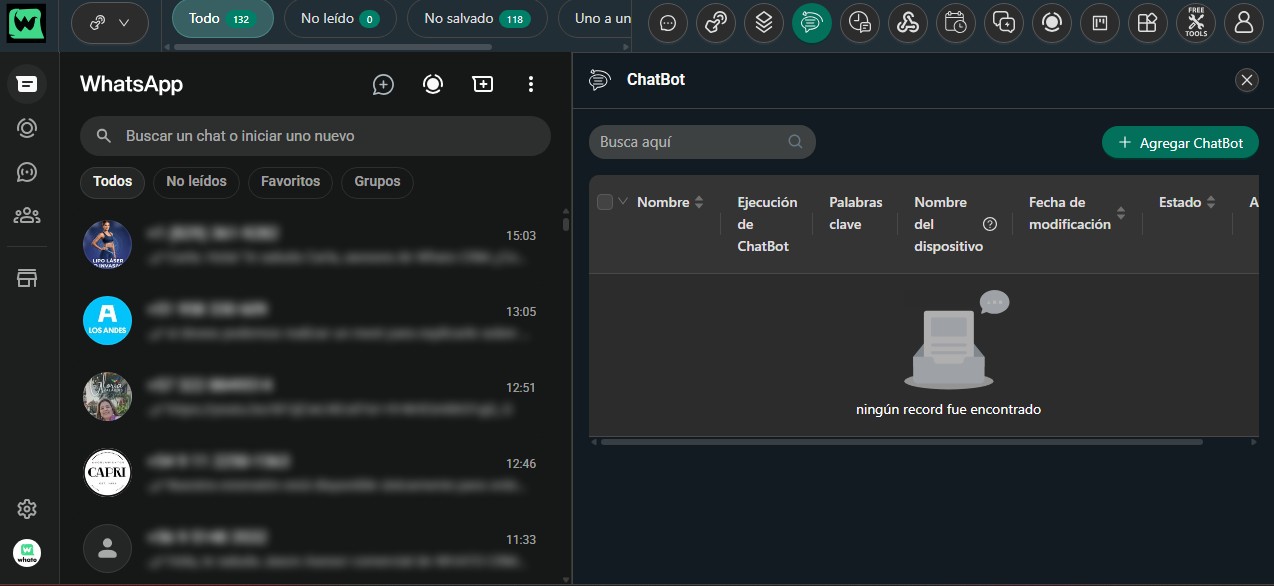The image size is (1274, 586).
Task: Open the Free Tools icon
Action: 1196,23
